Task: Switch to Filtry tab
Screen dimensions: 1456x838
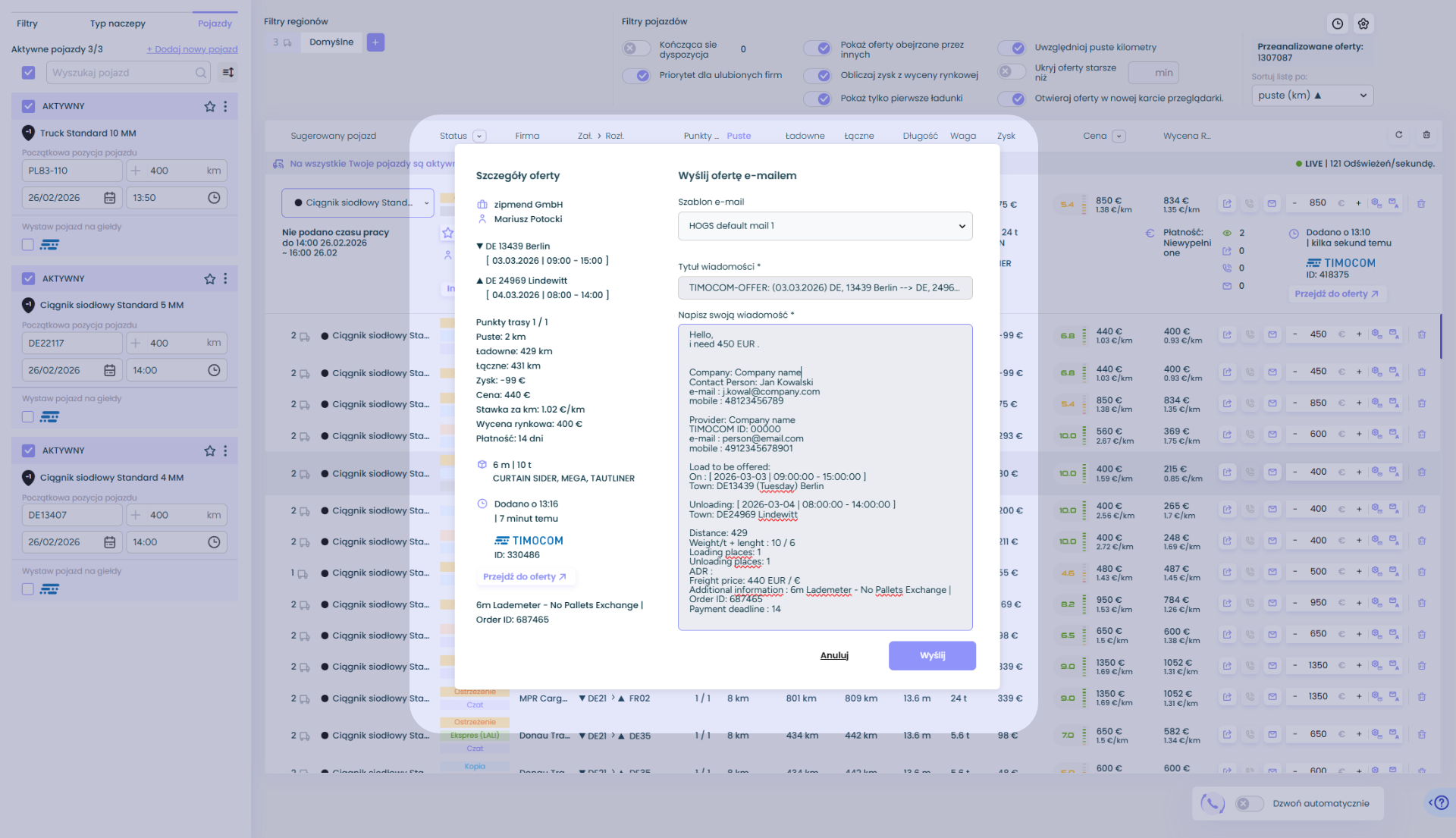Action: tap(27, 24)
